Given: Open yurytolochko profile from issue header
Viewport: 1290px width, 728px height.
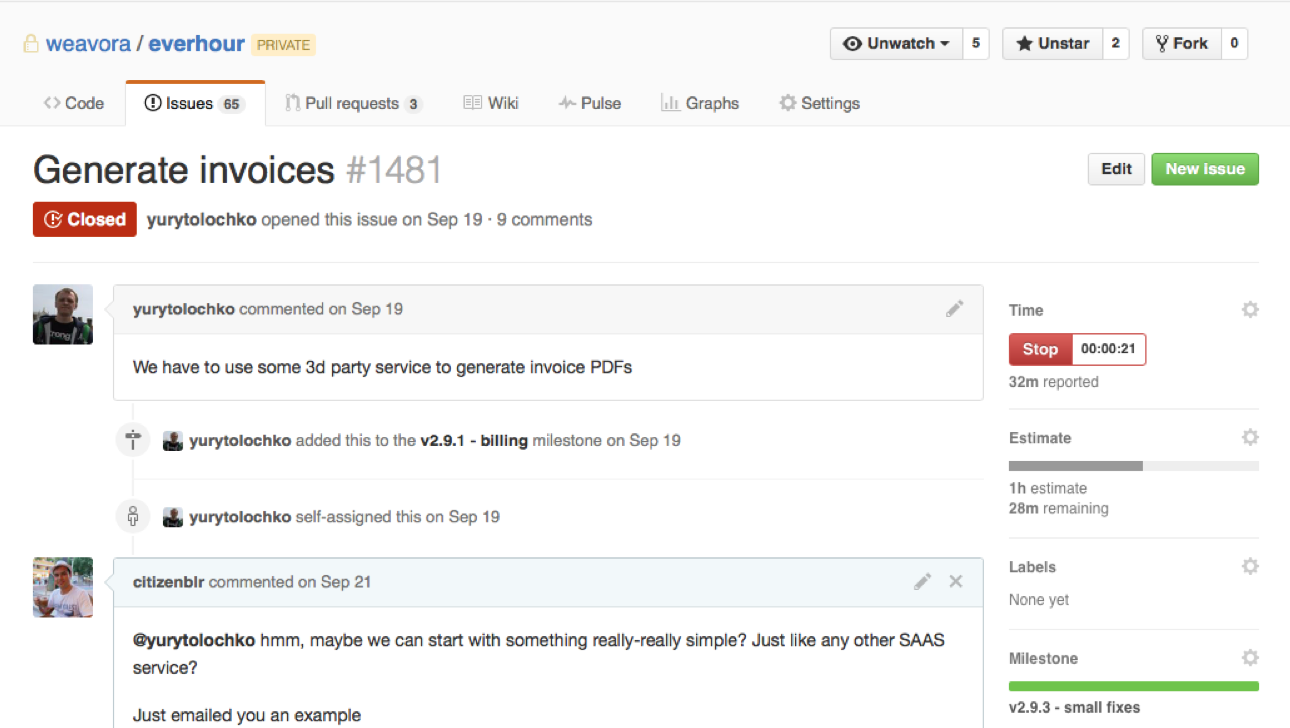Looking at the screenshot, I should tap(202, 220).
